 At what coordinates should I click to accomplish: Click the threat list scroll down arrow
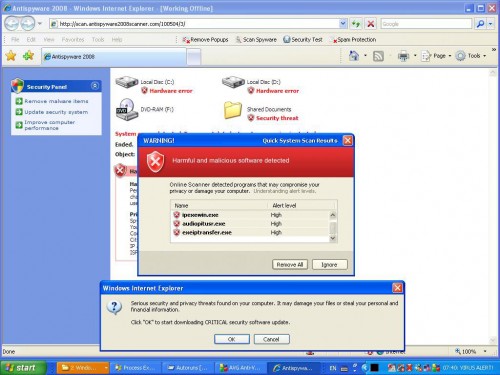click(x=333, y=238)
